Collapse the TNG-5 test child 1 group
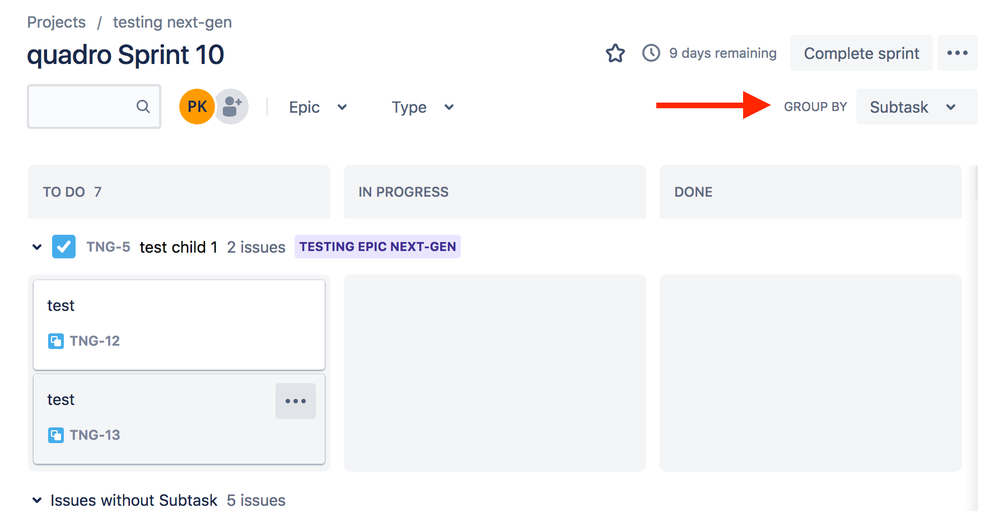 pyautogui.click(x=37, y=247)
